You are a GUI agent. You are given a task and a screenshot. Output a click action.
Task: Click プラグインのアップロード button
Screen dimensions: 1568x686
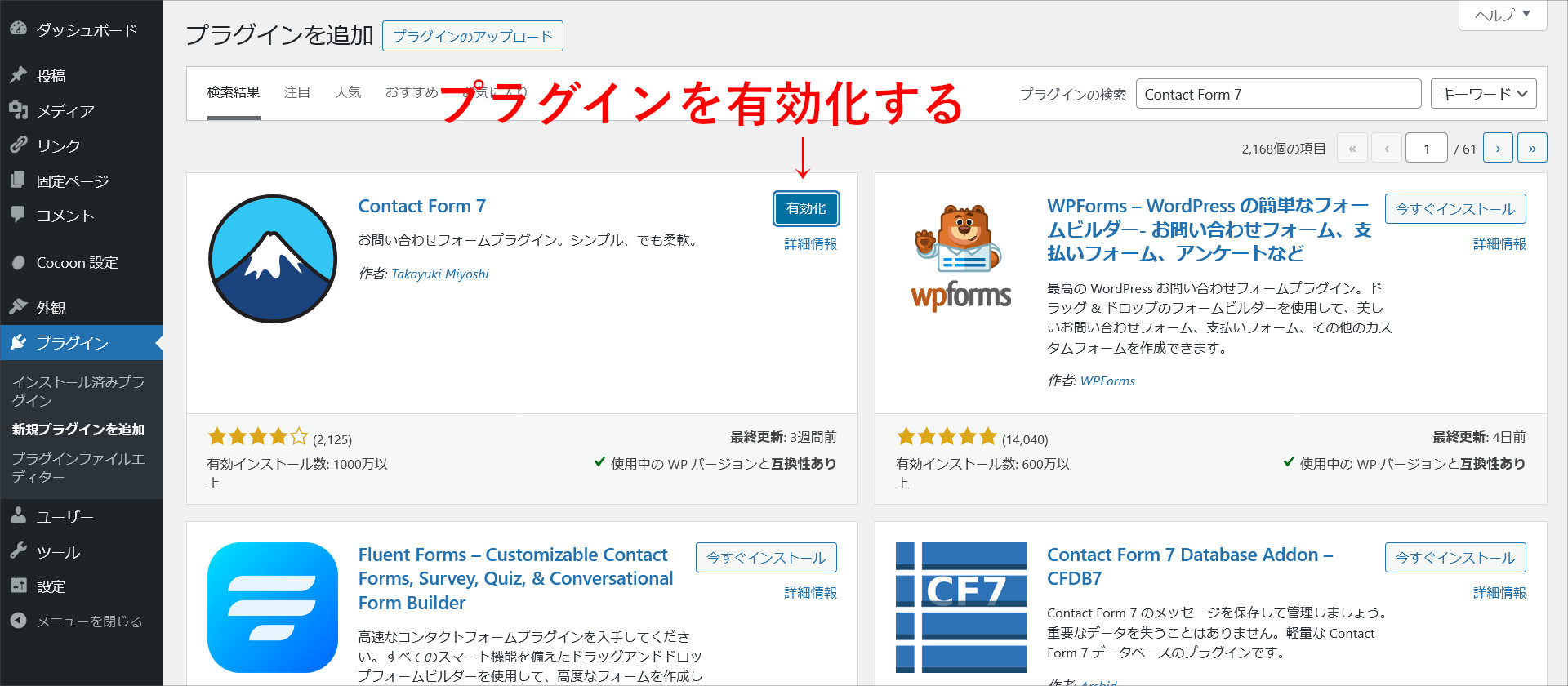click(x=473, y=36)
